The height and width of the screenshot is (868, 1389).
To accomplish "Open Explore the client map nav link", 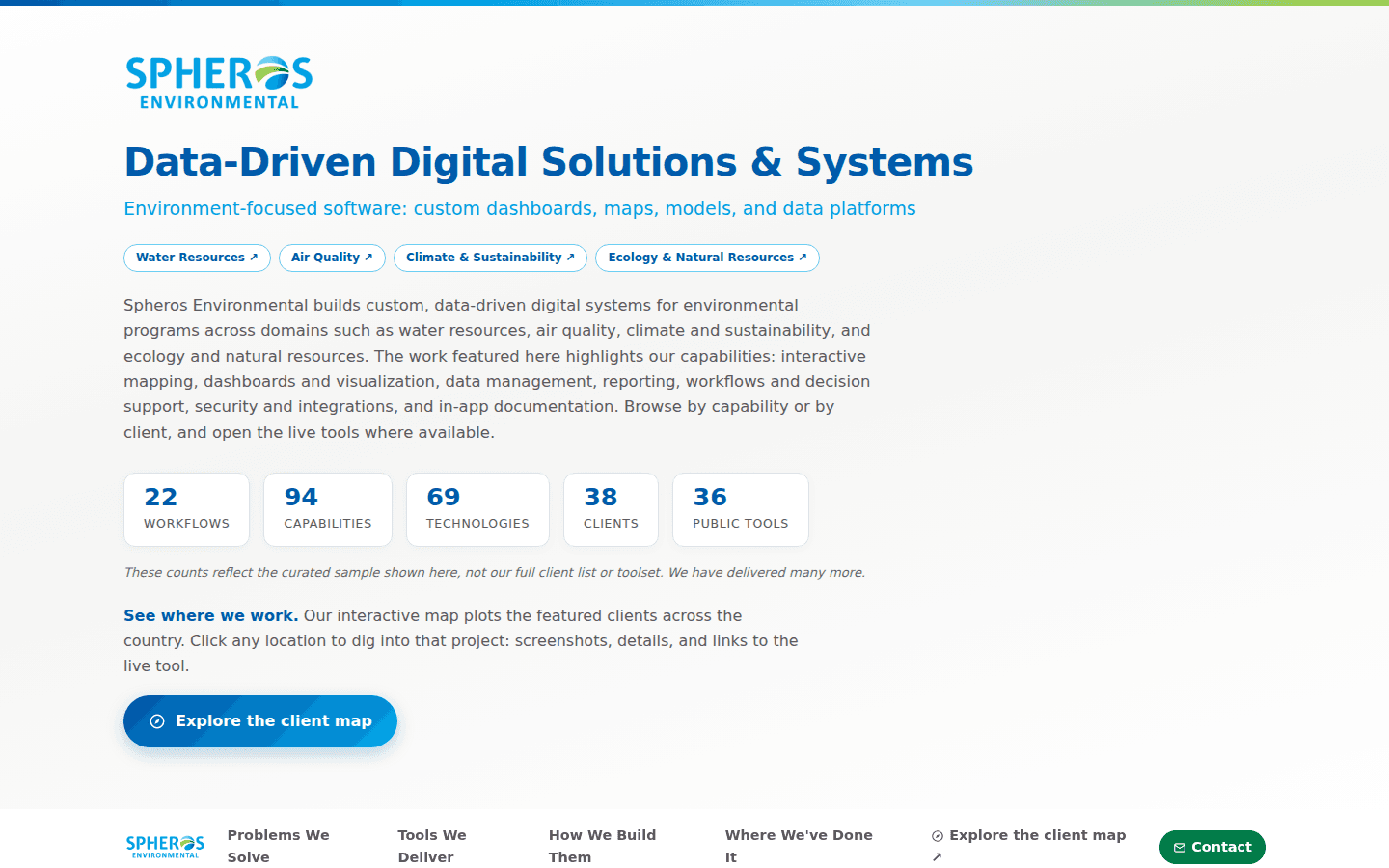I will [1028, 846].
